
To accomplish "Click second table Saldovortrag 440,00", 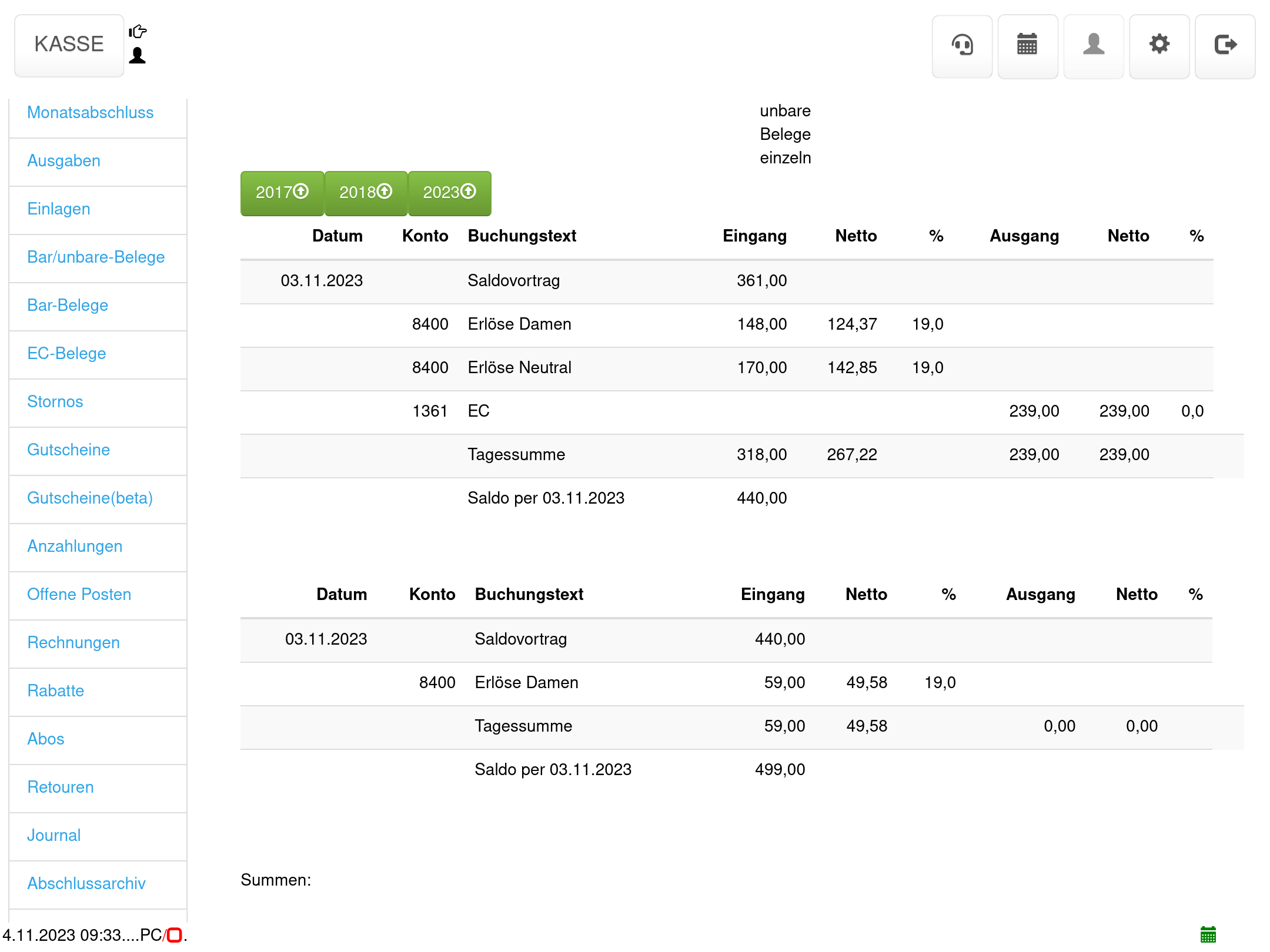I will (x=780, y=639).
